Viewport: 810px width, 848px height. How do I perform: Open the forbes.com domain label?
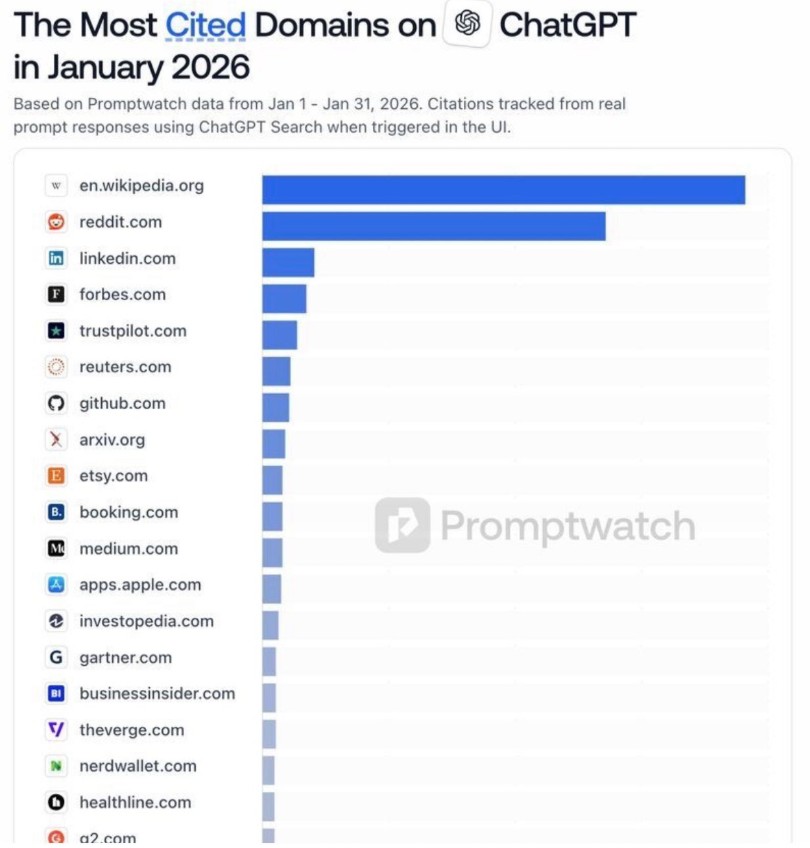click(x=122, y=295)
